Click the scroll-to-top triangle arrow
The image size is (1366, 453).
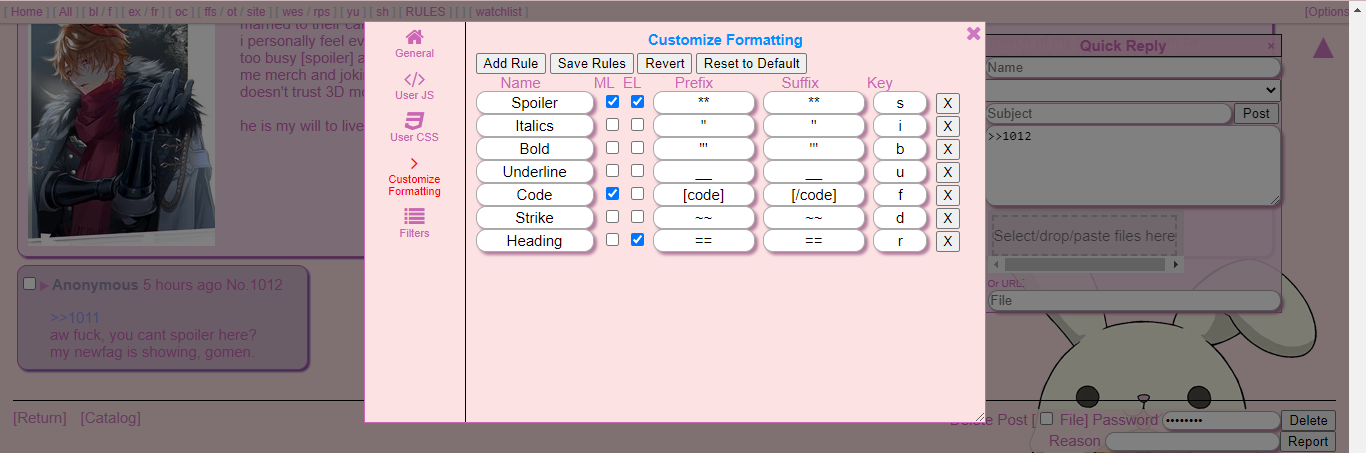1323,48
